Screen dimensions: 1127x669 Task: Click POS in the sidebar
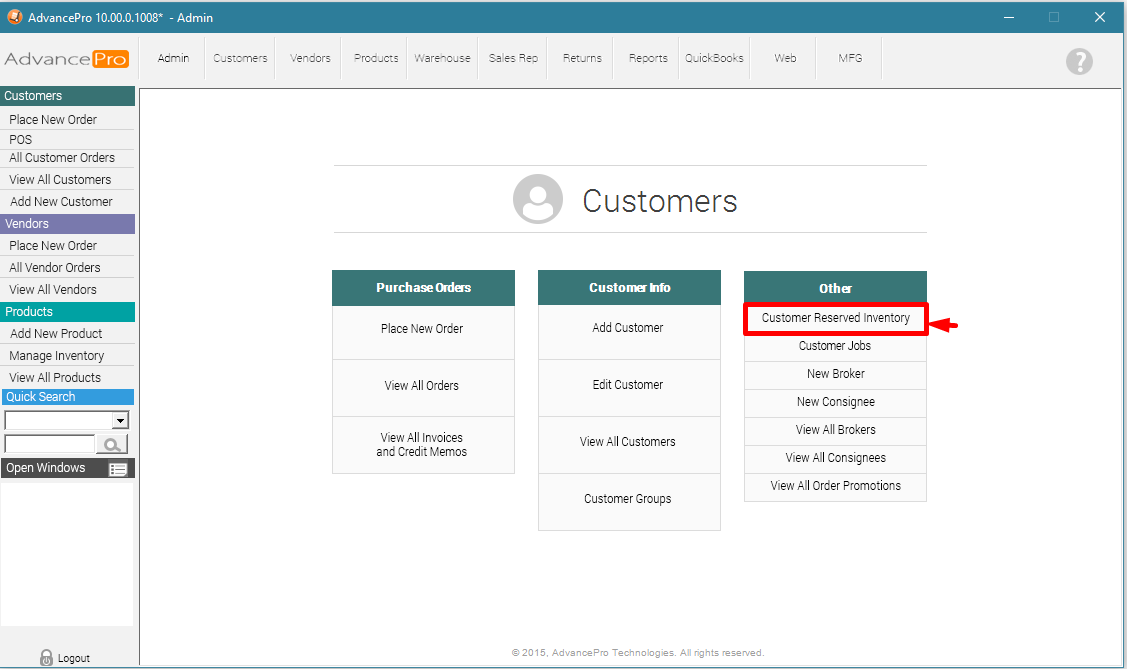pos(21,140)
